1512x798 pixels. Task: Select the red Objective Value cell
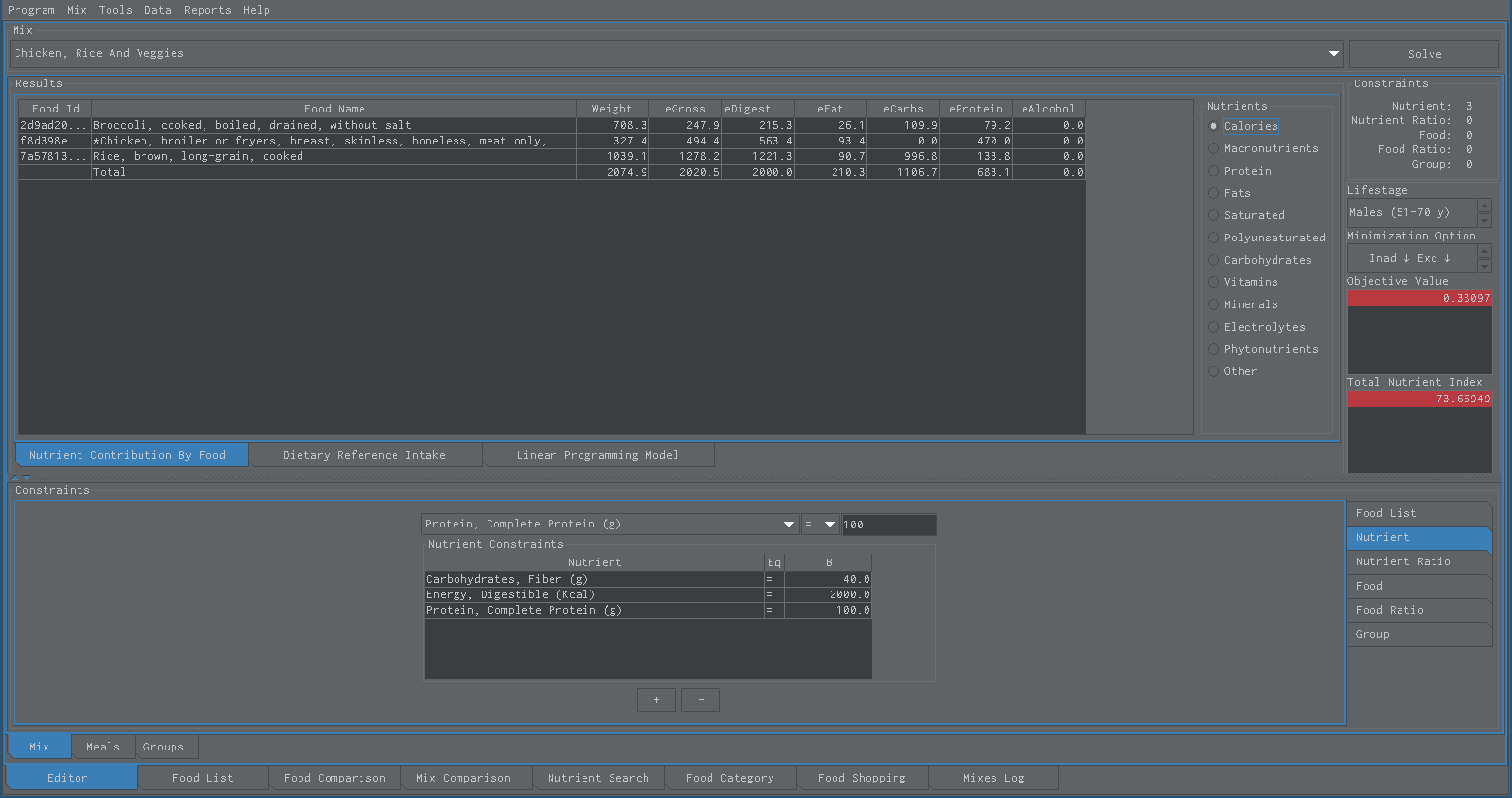1419,298
